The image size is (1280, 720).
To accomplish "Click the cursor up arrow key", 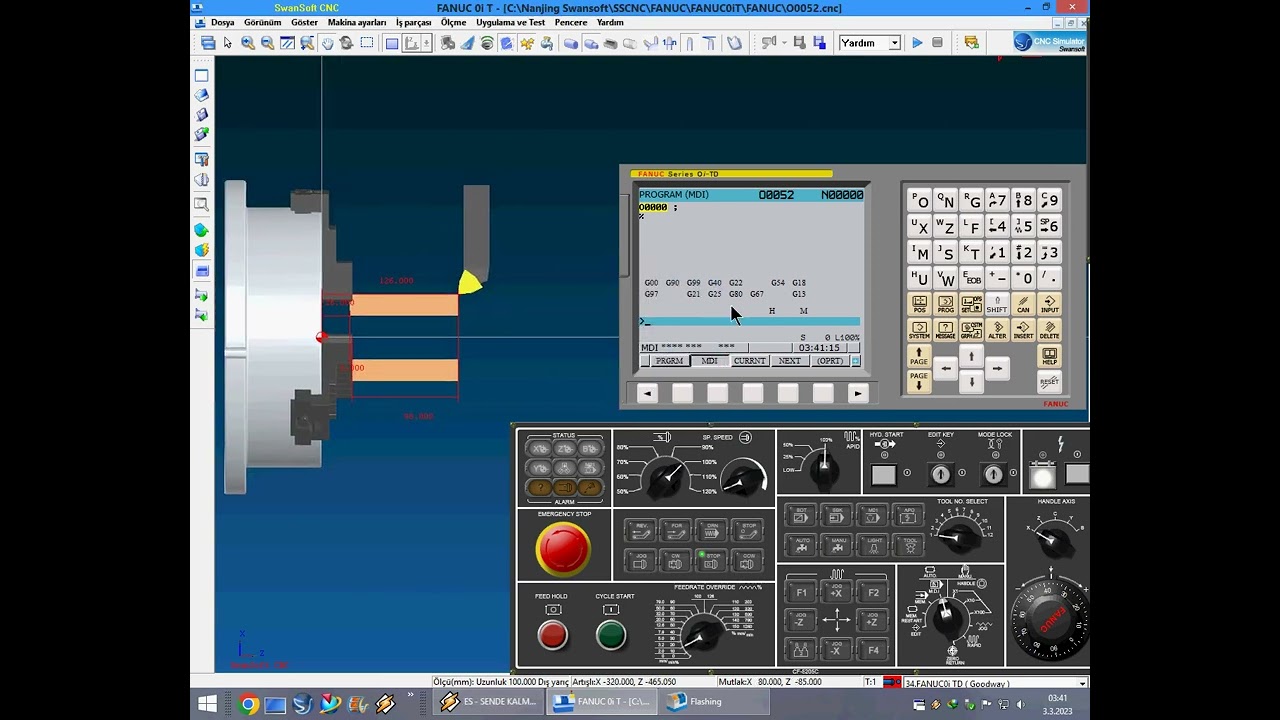I will (971, 356).
